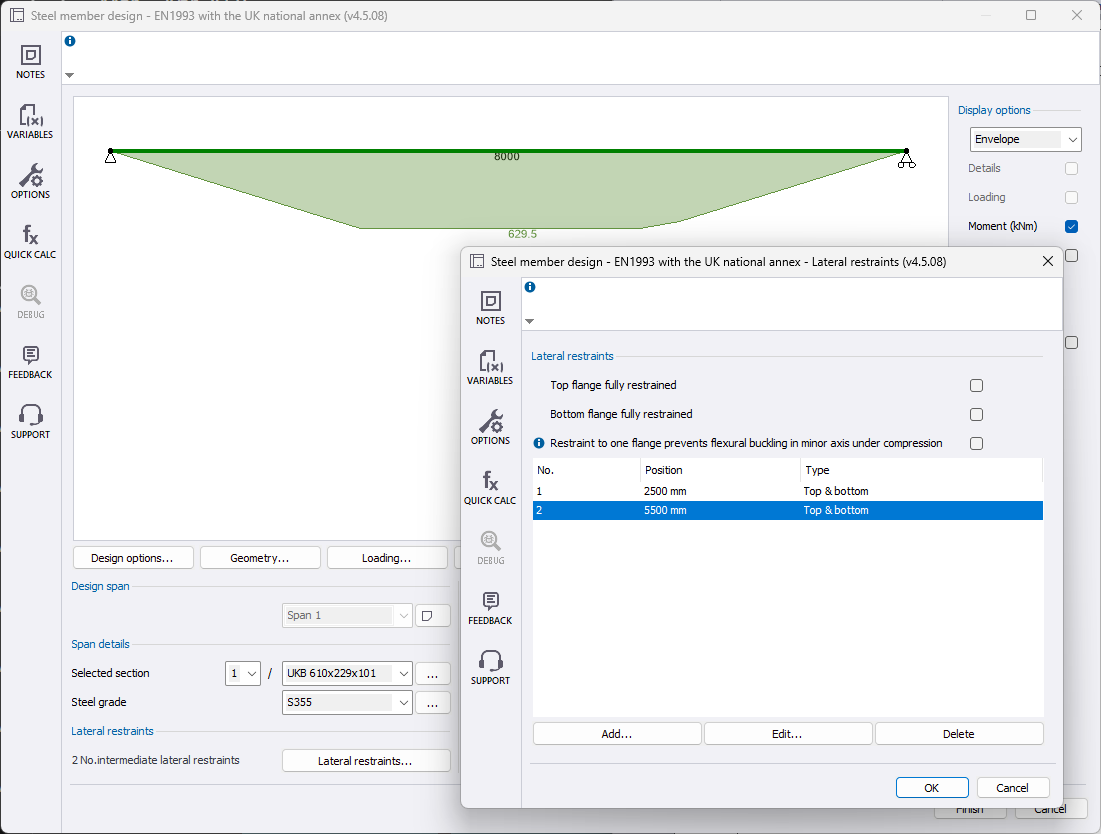Expand the notes panel arrow in the dialog
Screen dimensions: 1101x834
click(x=530, y=321)
